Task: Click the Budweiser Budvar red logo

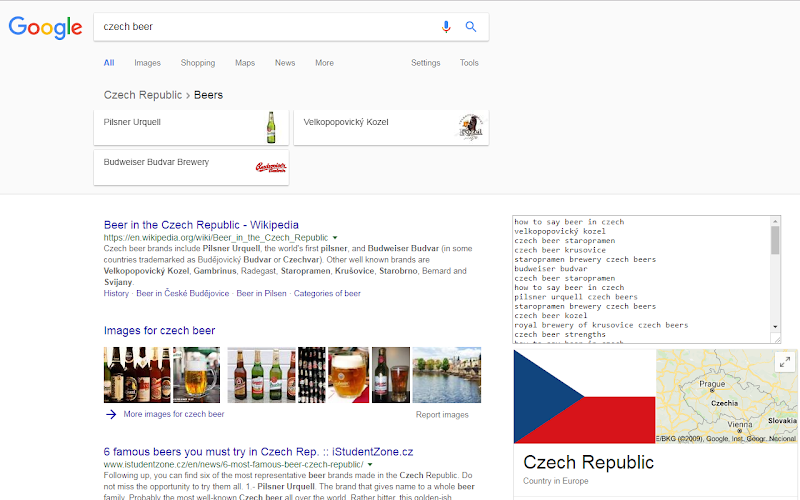Action: pyautogui.click(x=270, y=167)
